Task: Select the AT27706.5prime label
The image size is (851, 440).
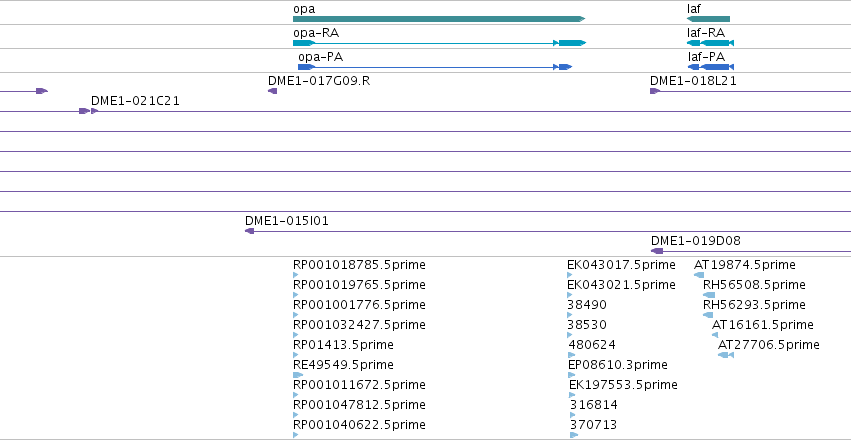Action: coord(769,345)
